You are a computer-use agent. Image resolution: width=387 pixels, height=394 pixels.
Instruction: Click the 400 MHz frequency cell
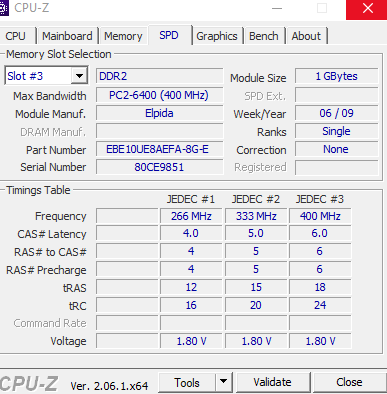click(x=320, y=216)
